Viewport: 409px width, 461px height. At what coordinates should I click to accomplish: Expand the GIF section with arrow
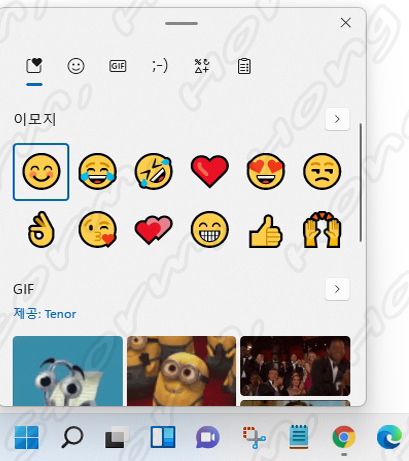337,289
